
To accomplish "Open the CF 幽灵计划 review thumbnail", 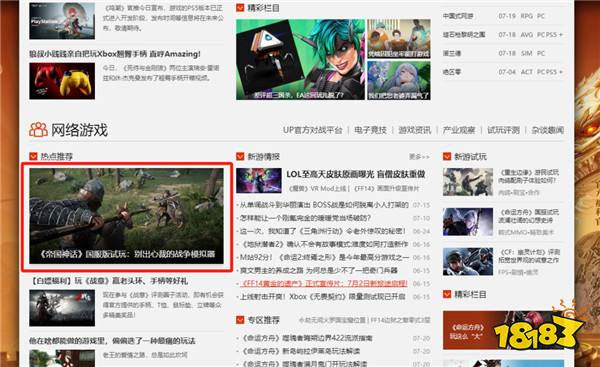I will (x=468, y=261).
